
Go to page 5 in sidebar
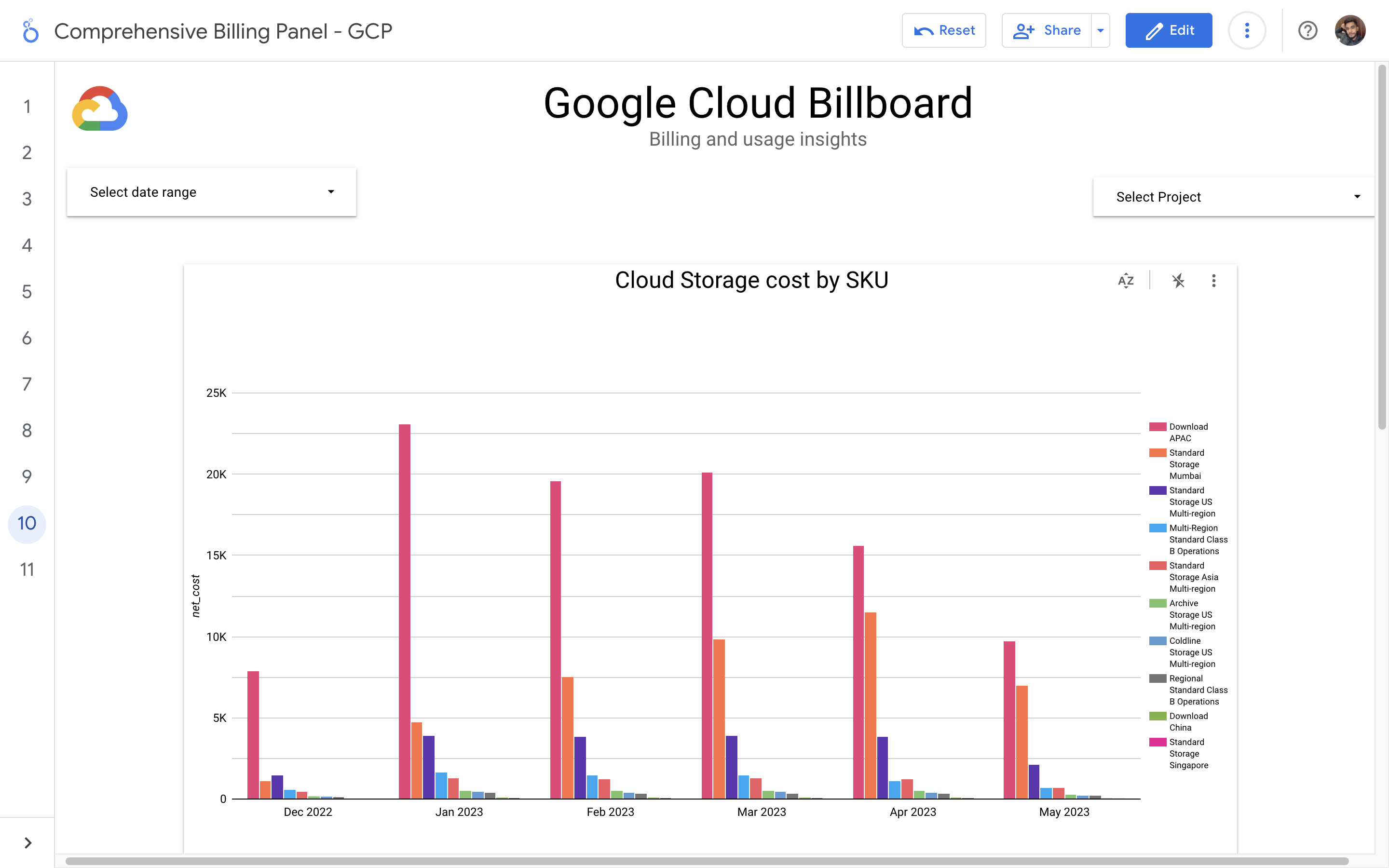(x=27, y=292)
